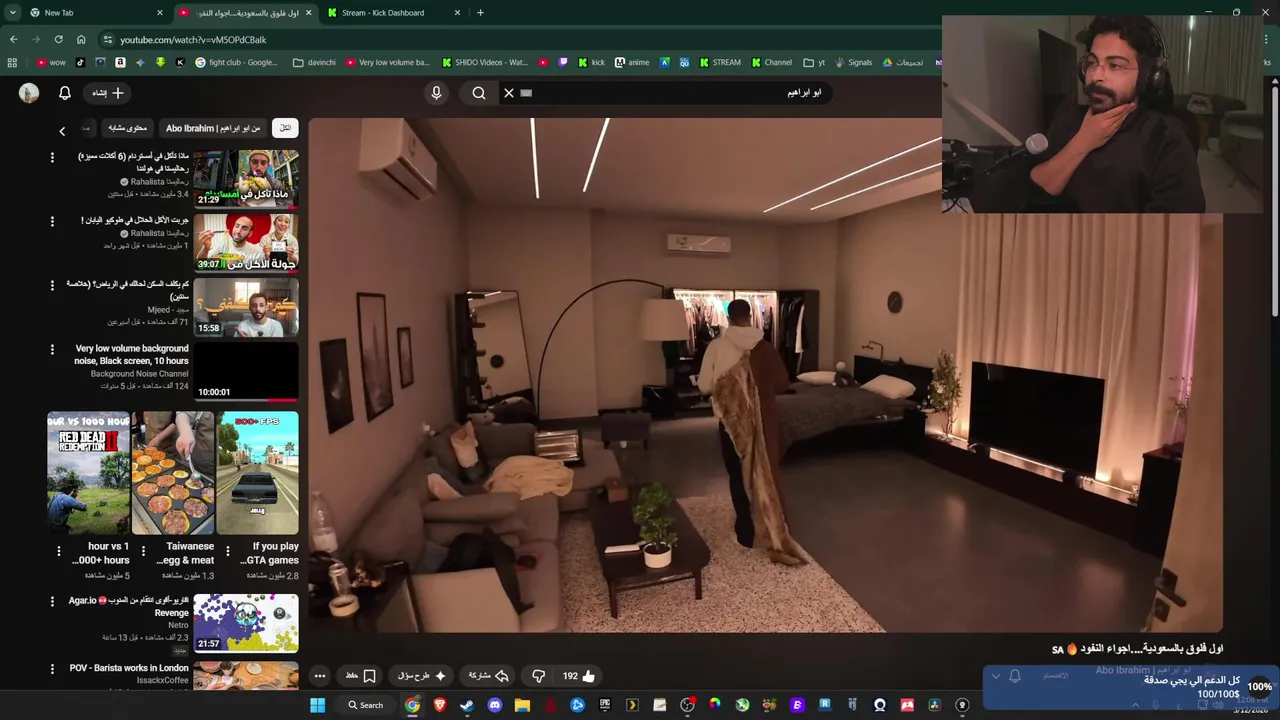This screenshot has height=720, width=1280.
Task: Open the STREAM Kick bookmark
Action: (720, 62)
